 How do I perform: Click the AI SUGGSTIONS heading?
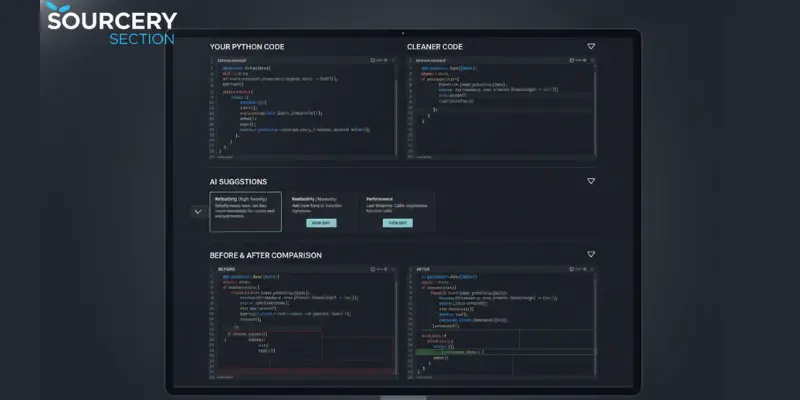click(238, 182)
